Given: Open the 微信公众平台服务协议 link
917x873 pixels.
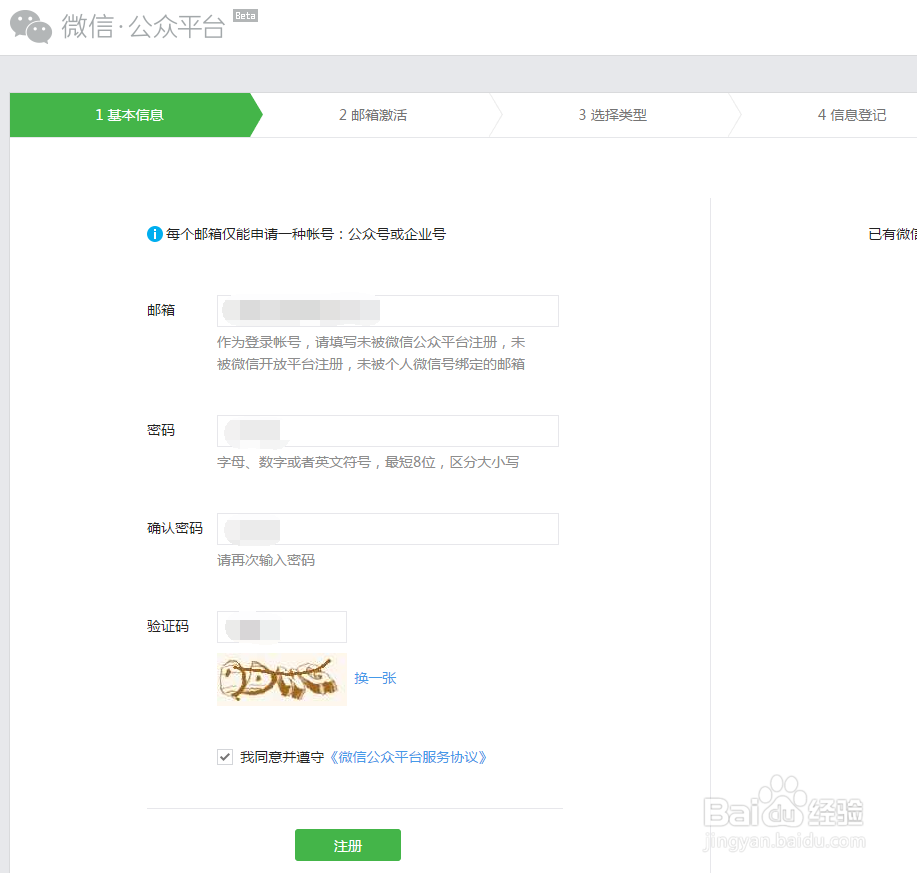Looking at the screenshot, I should [408, 757].
